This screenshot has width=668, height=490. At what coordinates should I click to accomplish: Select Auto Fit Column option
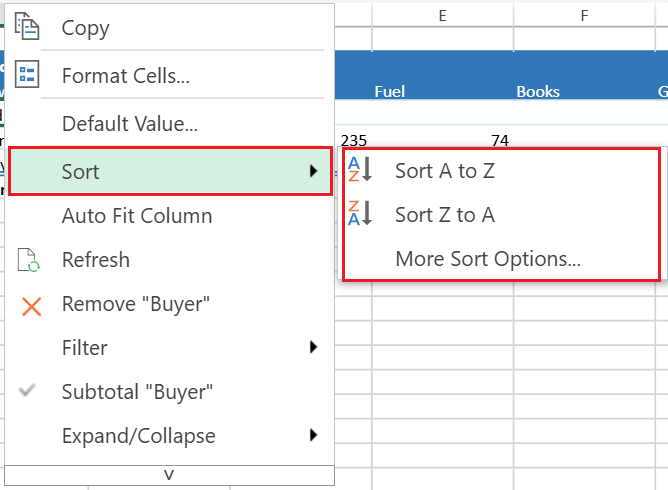point(137,216)
